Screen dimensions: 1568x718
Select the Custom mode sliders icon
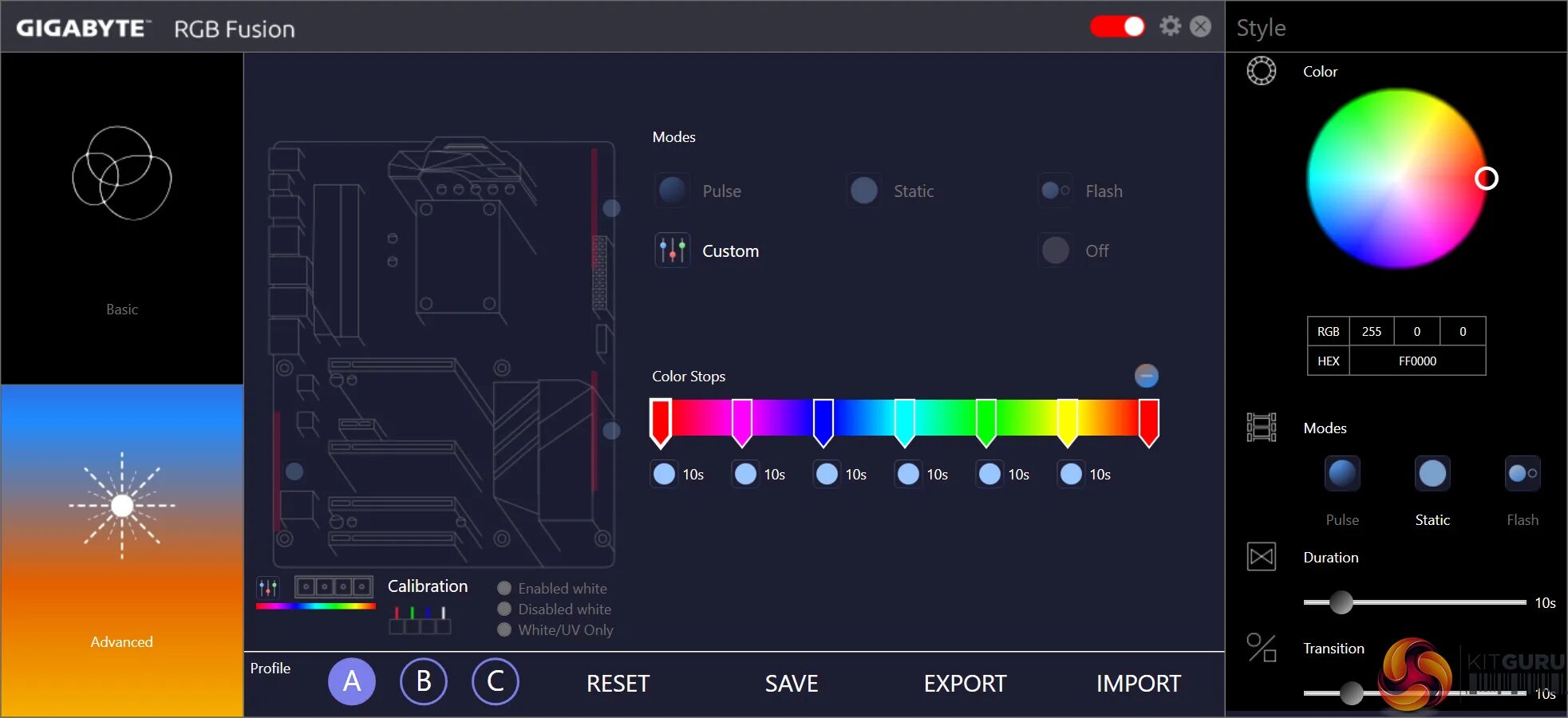pos(672,250)
